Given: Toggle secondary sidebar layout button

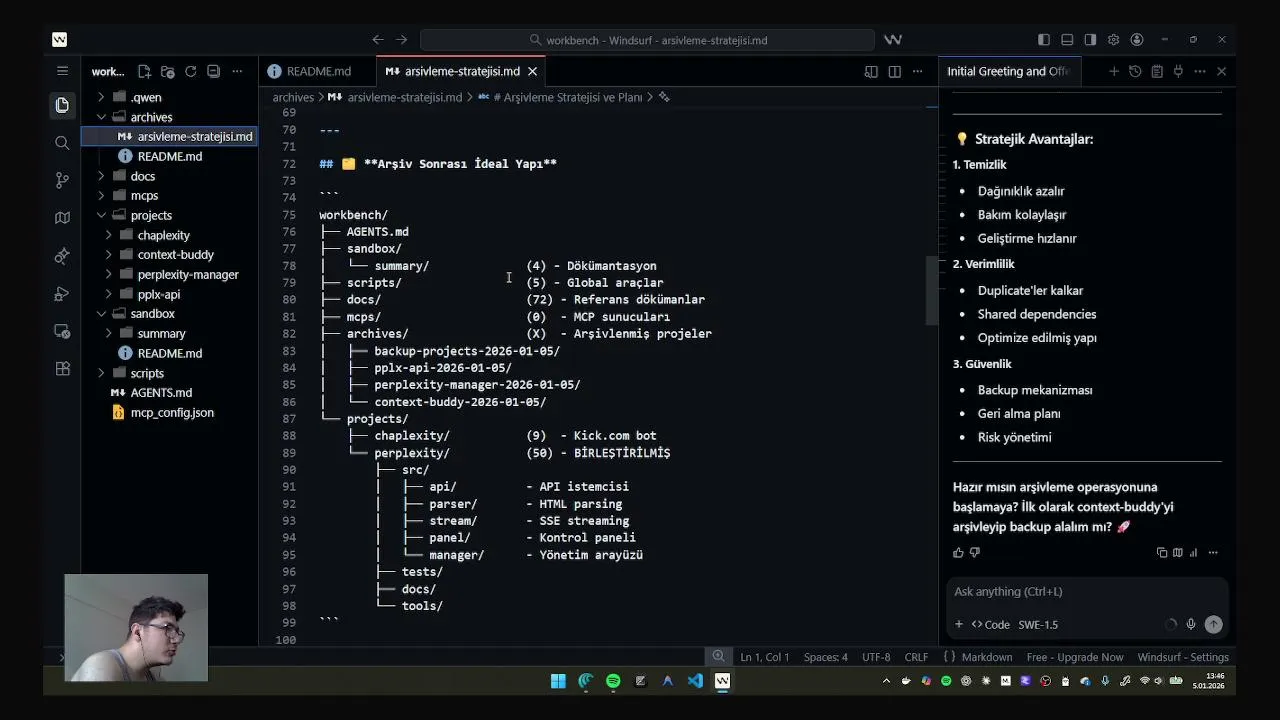Looking at the screenshot, I should click(x=1090, y=40).
